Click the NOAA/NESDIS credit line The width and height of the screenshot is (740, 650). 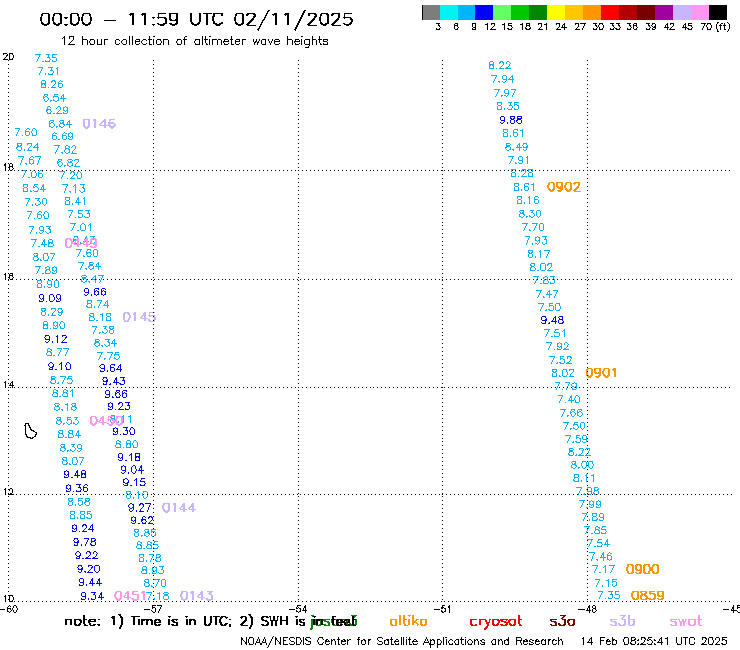click(x=402, y=641)
